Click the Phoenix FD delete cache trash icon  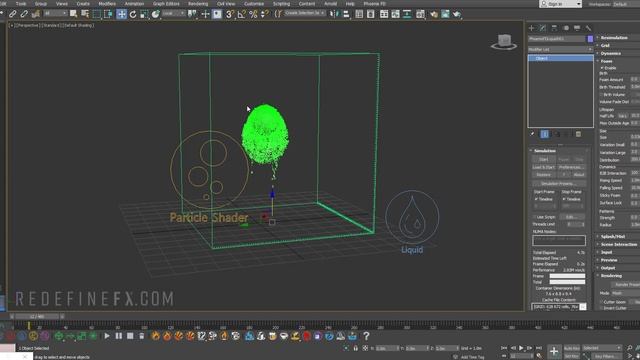pyautogui.click(x=141, y=336)
